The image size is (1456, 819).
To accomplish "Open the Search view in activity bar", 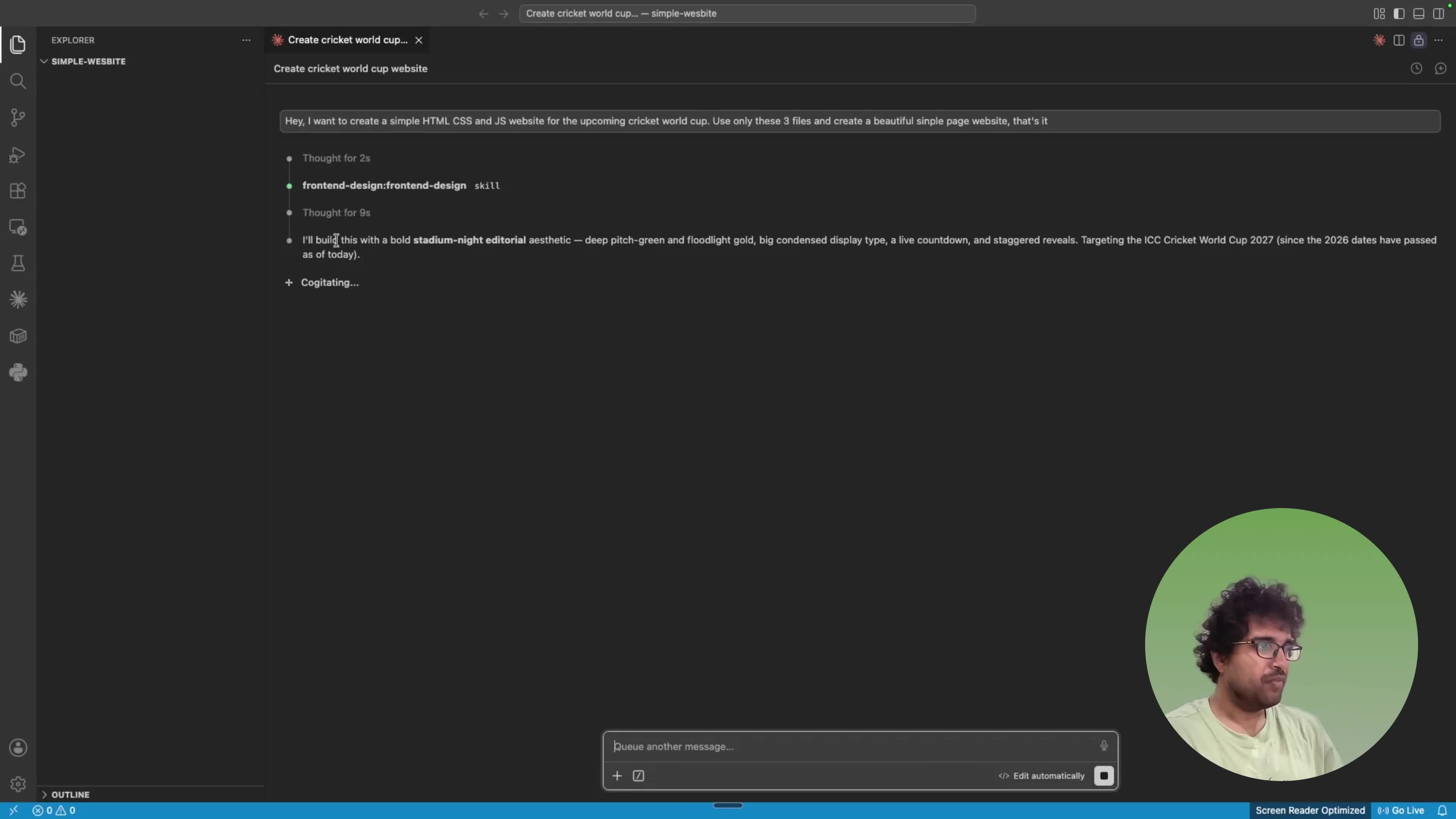I will (x=17, y=82).
